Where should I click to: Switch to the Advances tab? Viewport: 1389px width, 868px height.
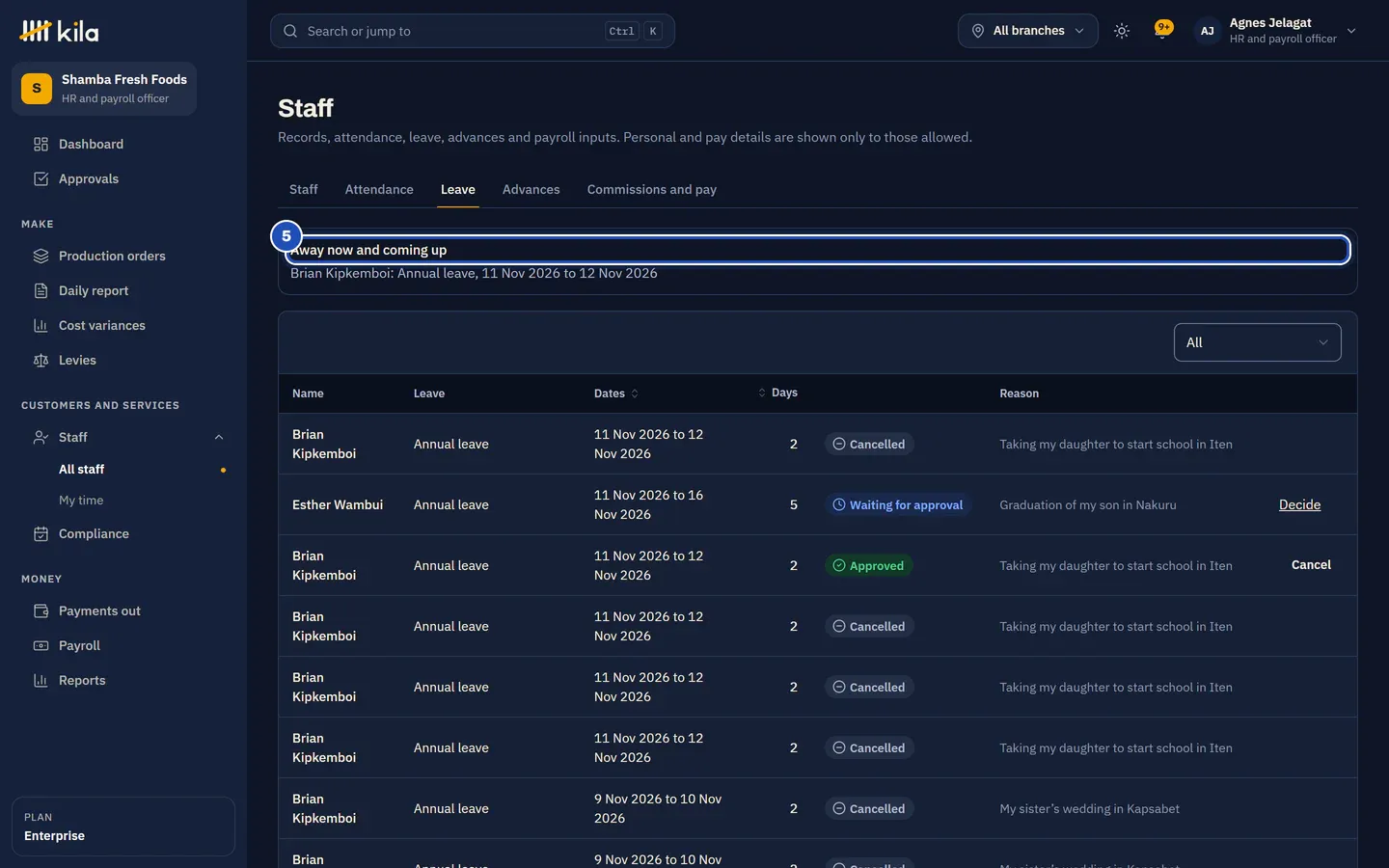(x=531, y=190)
